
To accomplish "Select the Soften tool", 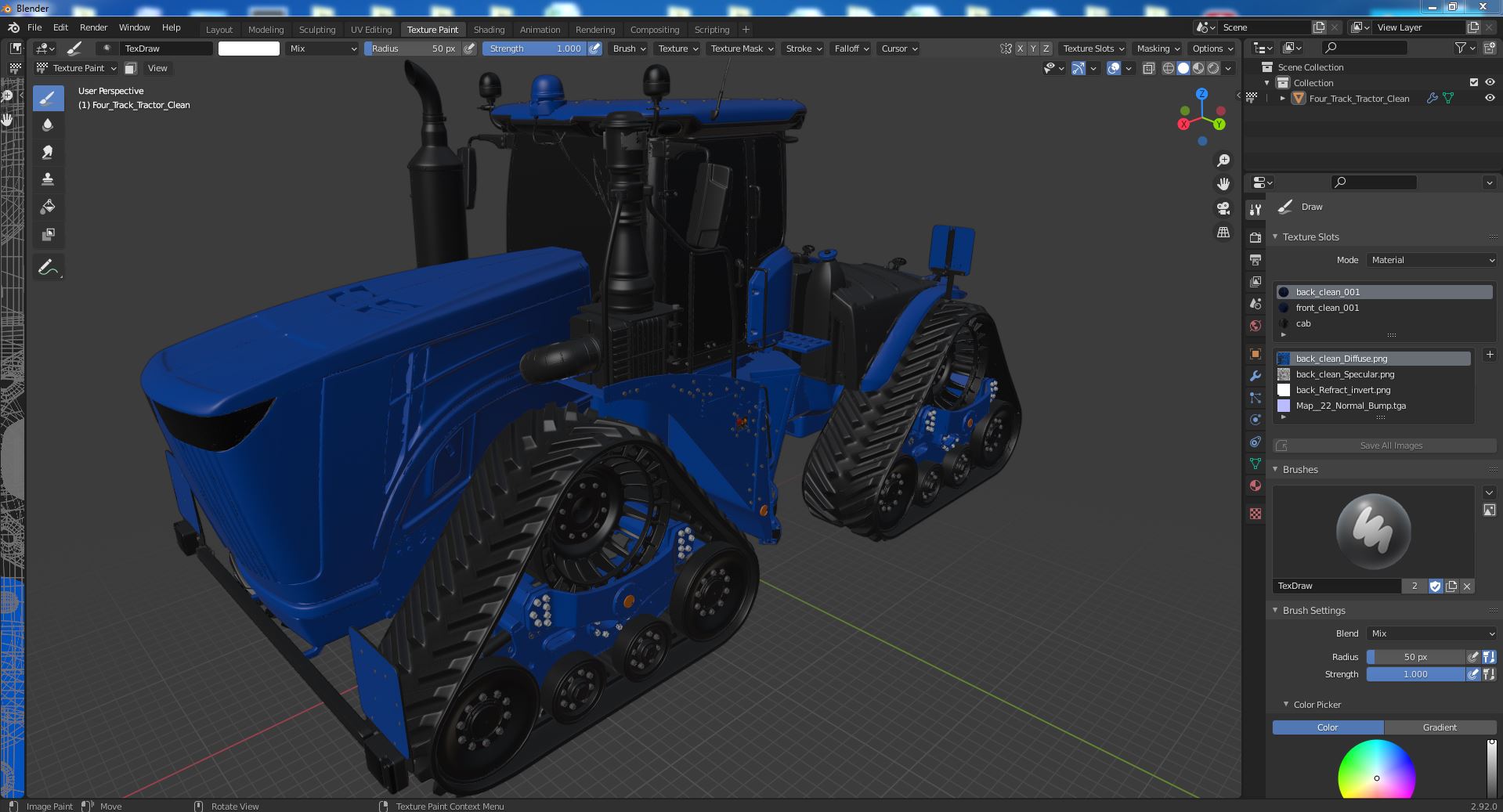I will pos(48,125).
